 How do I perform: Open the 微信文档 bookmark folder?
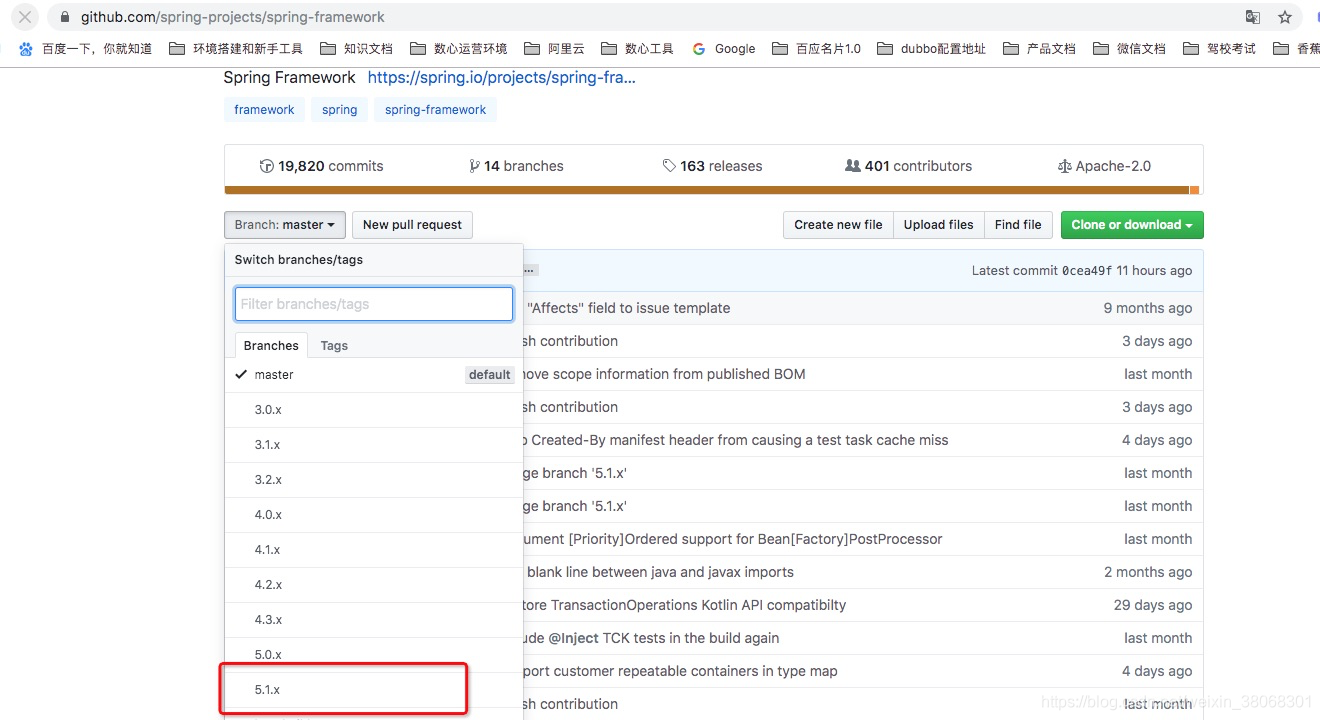[x=1129, y=48]
